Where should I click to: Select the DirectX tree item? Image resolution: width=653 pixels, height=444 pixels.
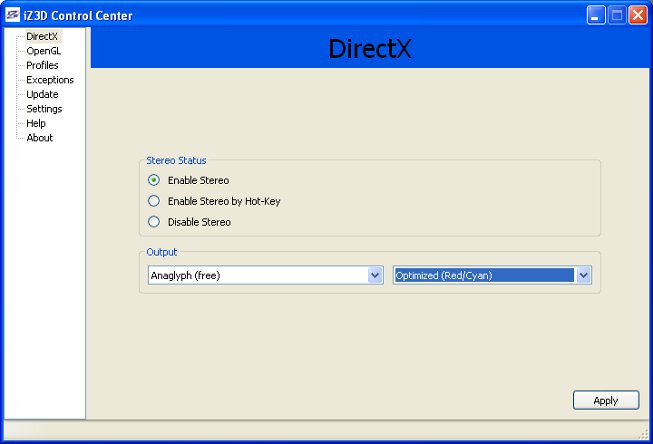point(42,36)
